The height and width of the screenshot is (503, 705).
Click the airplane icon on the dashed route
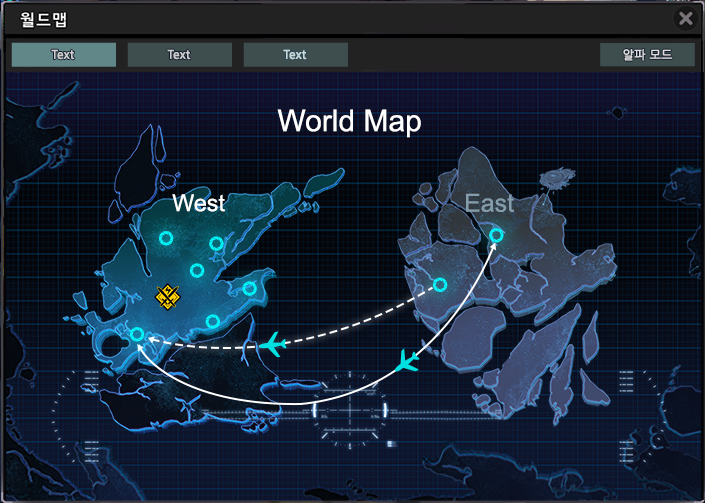271,346
